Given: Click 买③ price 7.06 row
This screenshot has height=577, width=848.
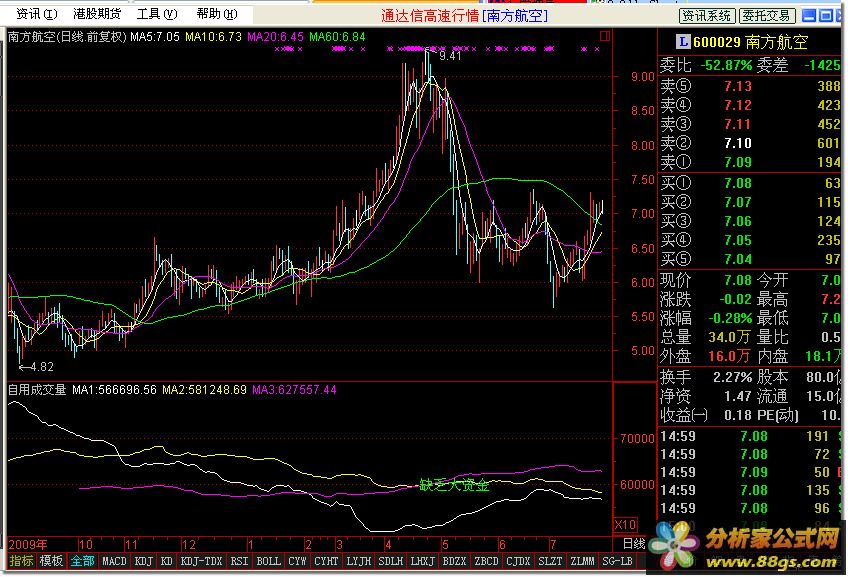Looking at the screenshot, I should (x=750, y=221).
